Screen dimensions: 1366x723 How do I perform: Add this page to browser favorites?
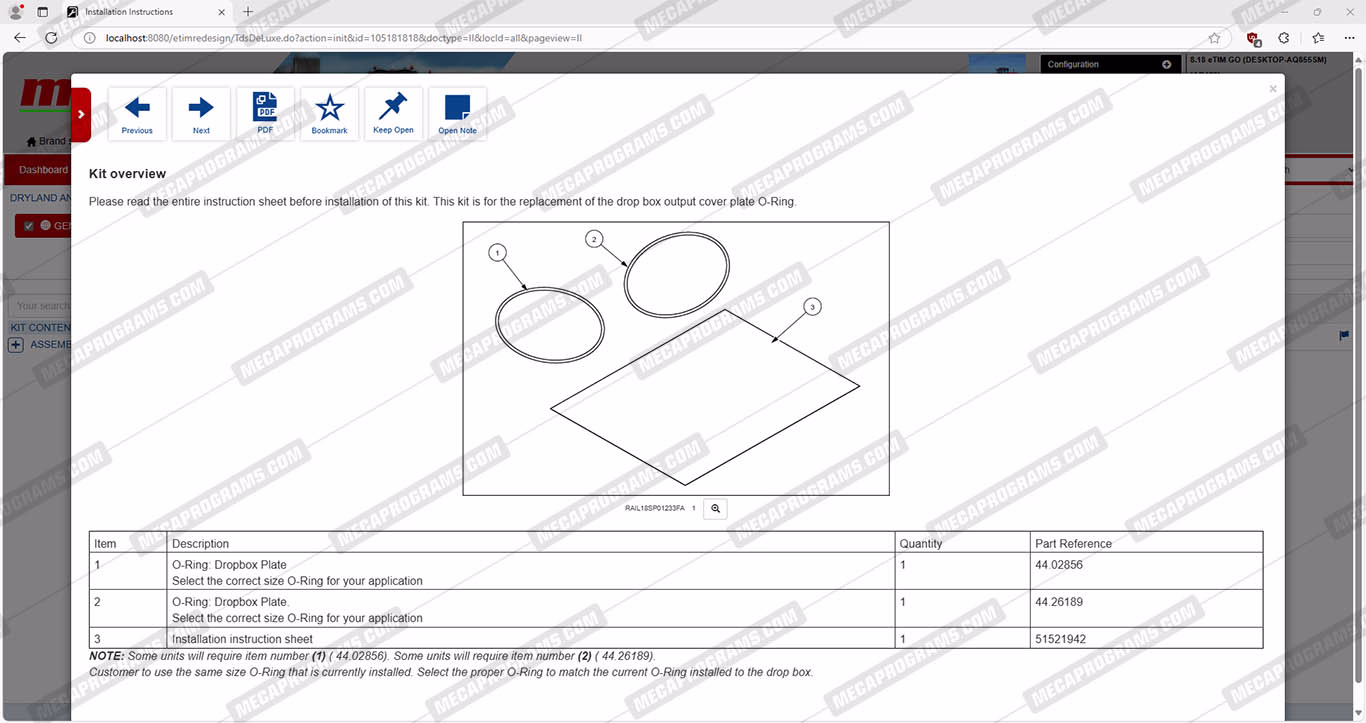(1214, 38)
